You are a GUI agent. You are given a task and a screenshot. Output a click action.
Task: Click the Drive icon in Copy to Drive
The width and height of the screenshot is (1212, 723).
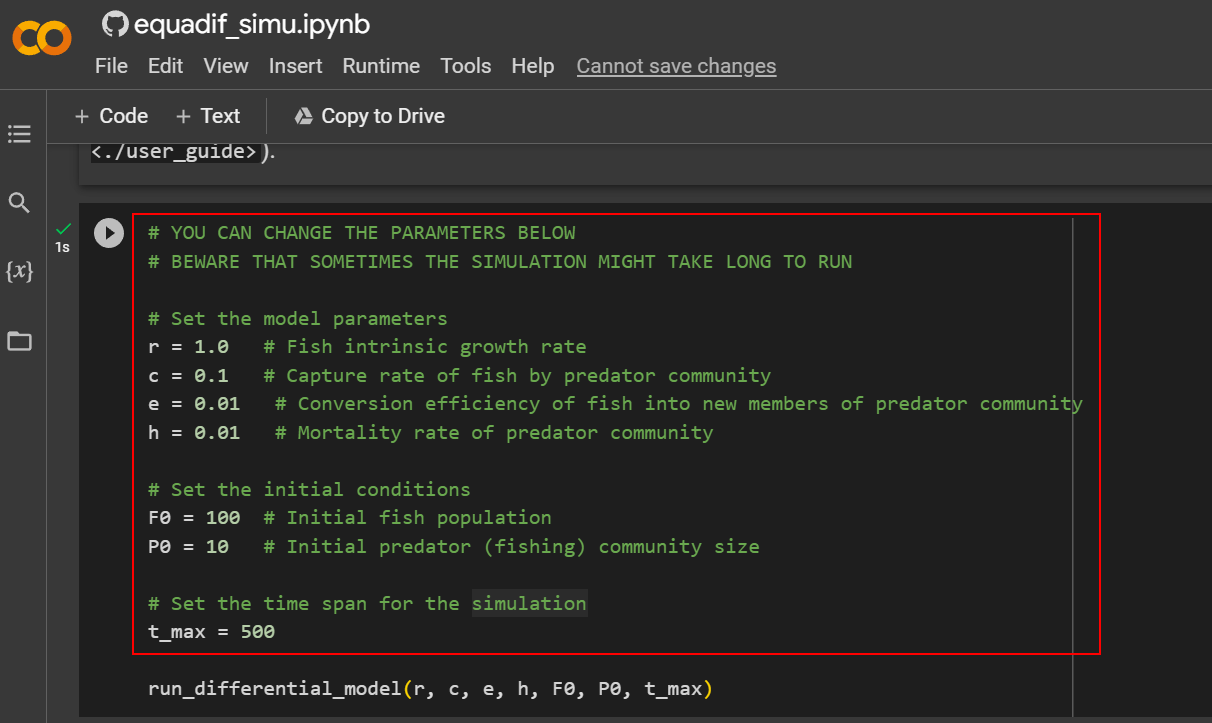(303, 116)
